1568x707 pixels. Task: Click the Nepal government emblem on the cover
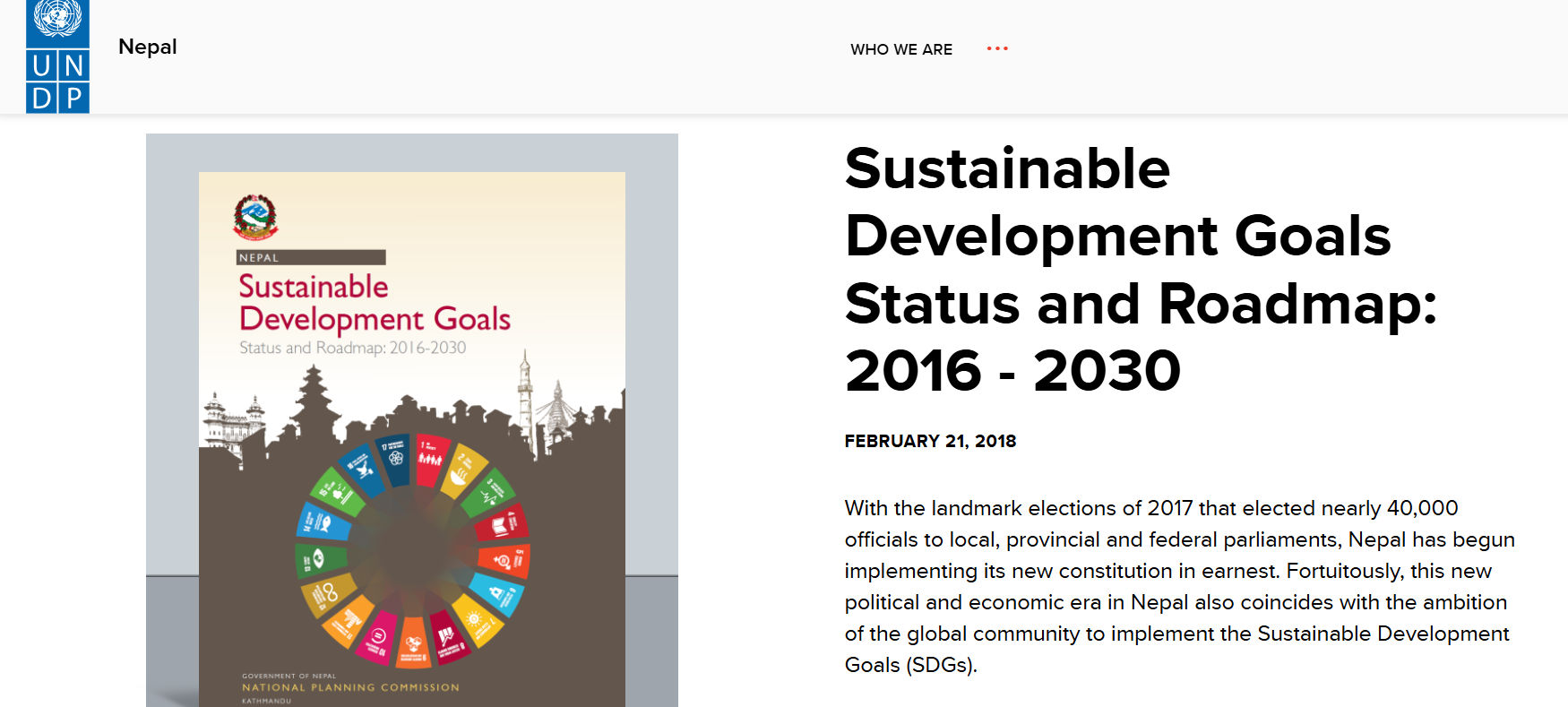click(255, 217)
